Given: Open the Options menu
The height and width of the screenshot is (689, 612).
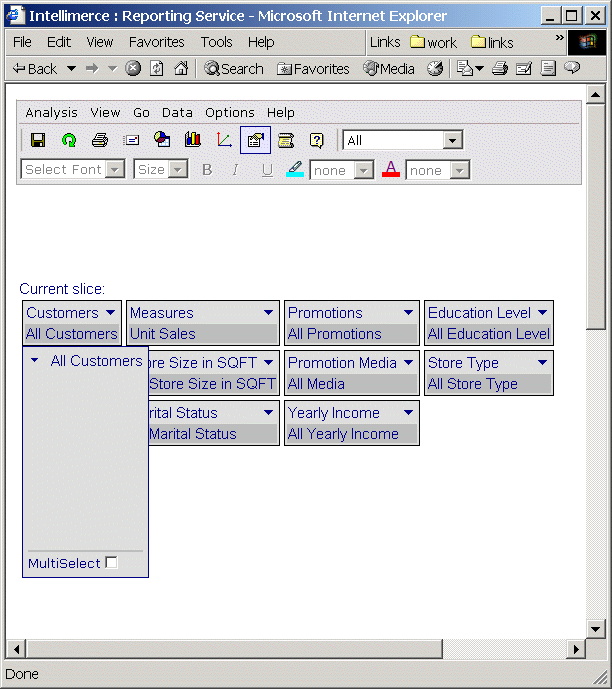Looking at the screenshot, I should point(230,113).
